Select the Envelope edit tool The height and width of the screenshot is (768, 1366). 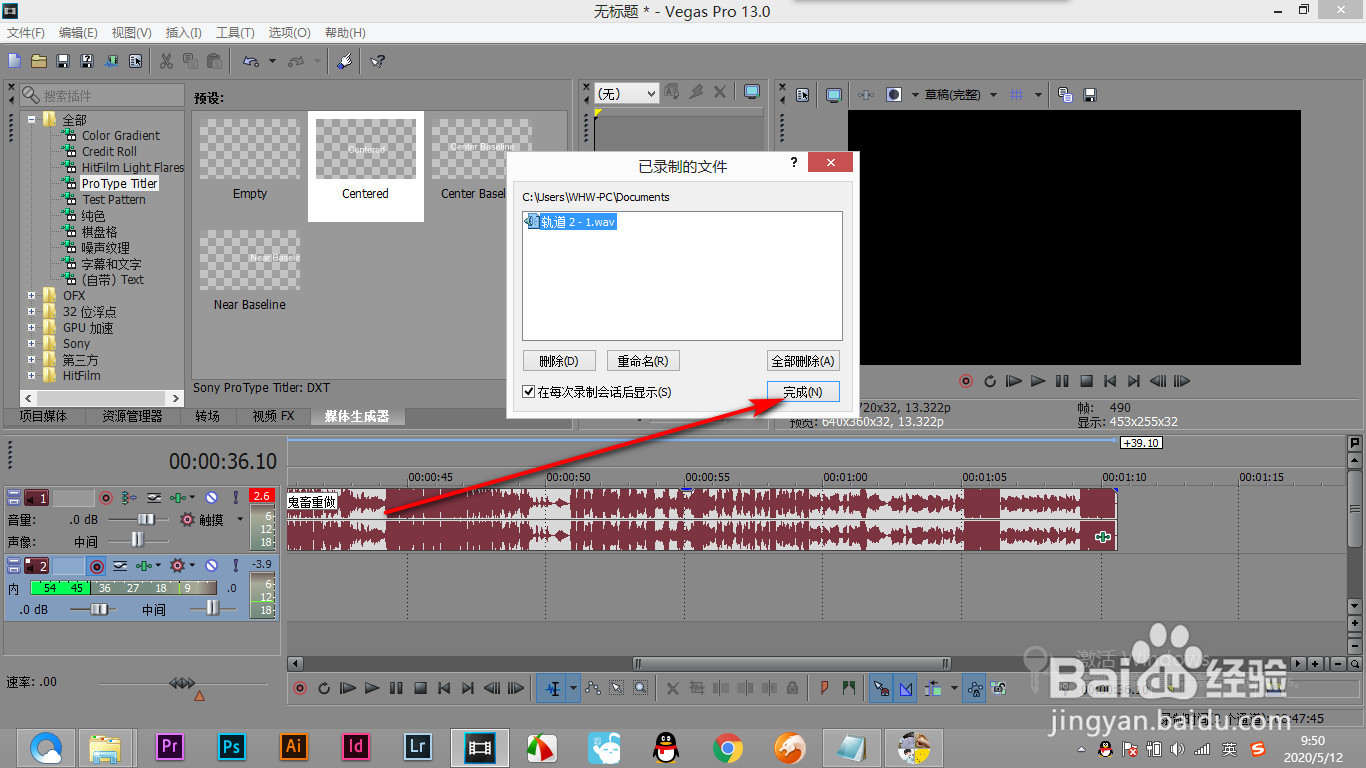(x=593, y=688)
